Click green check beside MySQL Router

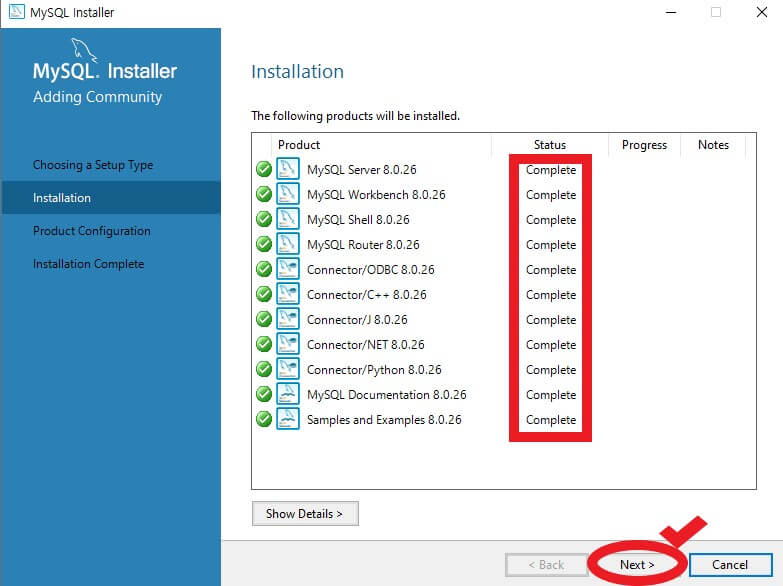264,244
